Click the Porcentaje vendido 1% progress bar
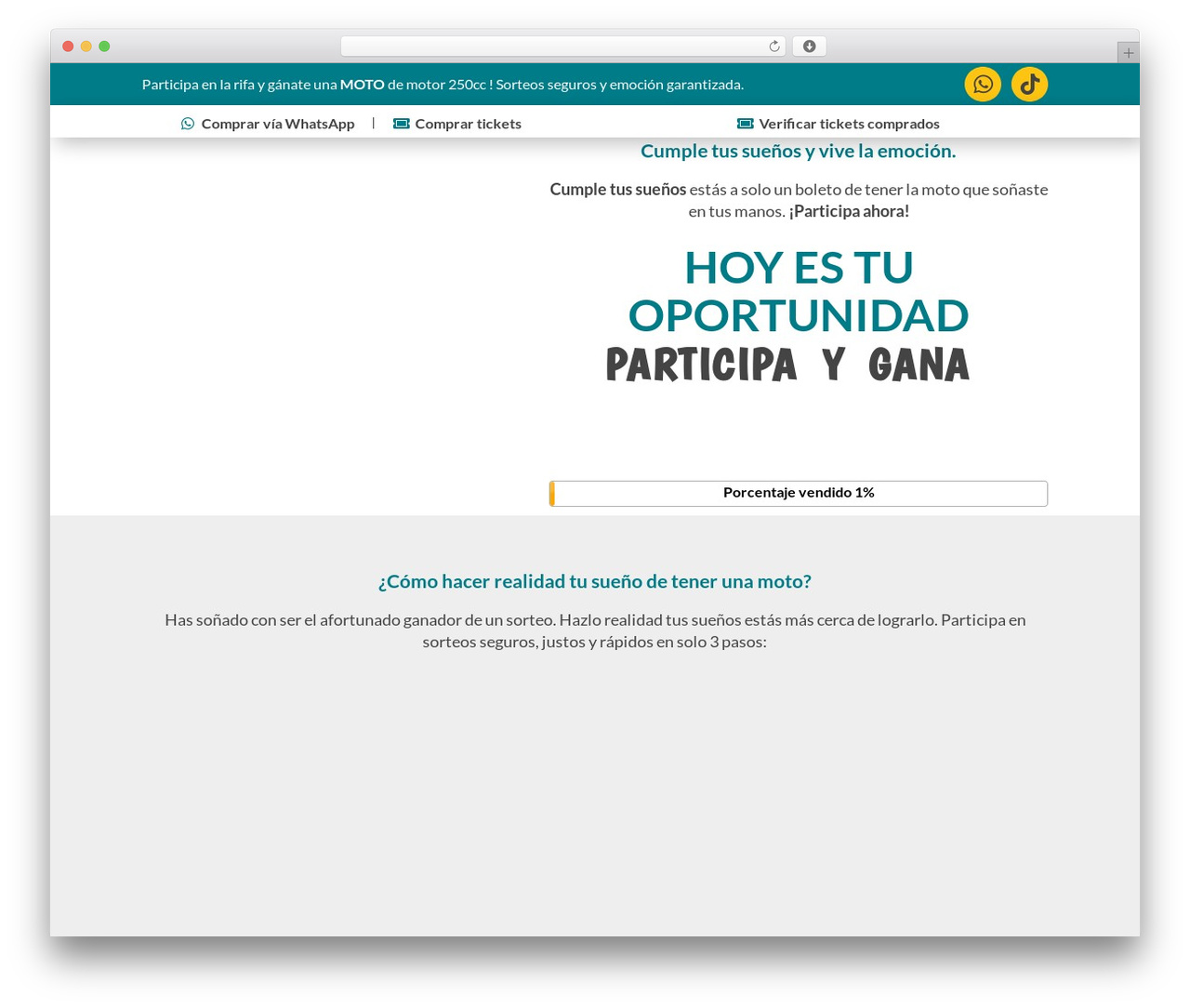Screen dimensions: 1190x1008 [799, 493]
